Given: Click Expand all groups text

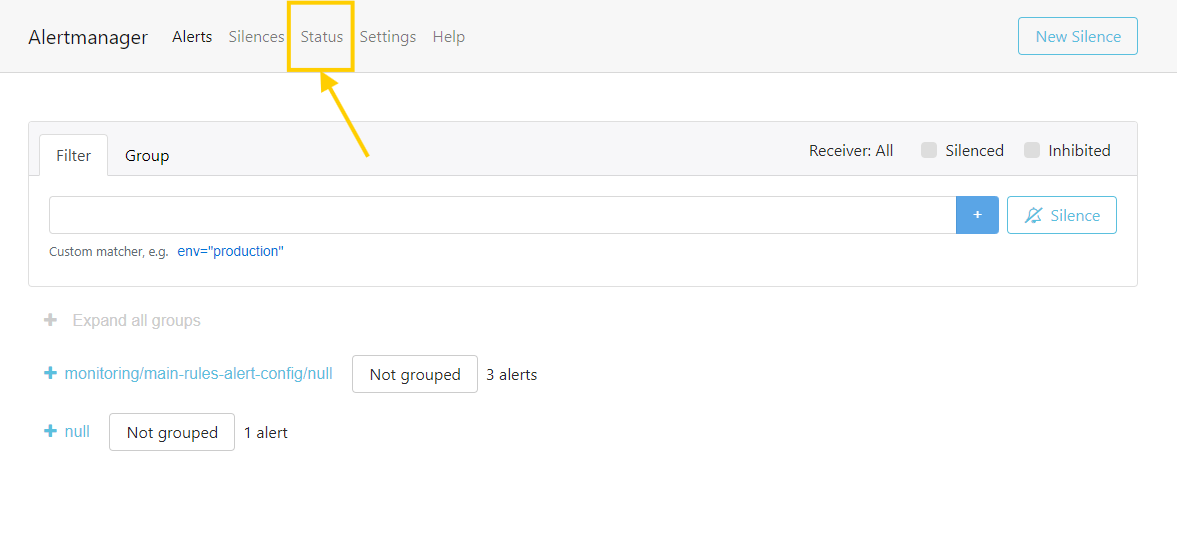Looking at the screenshot, I should tap(137, 321).
